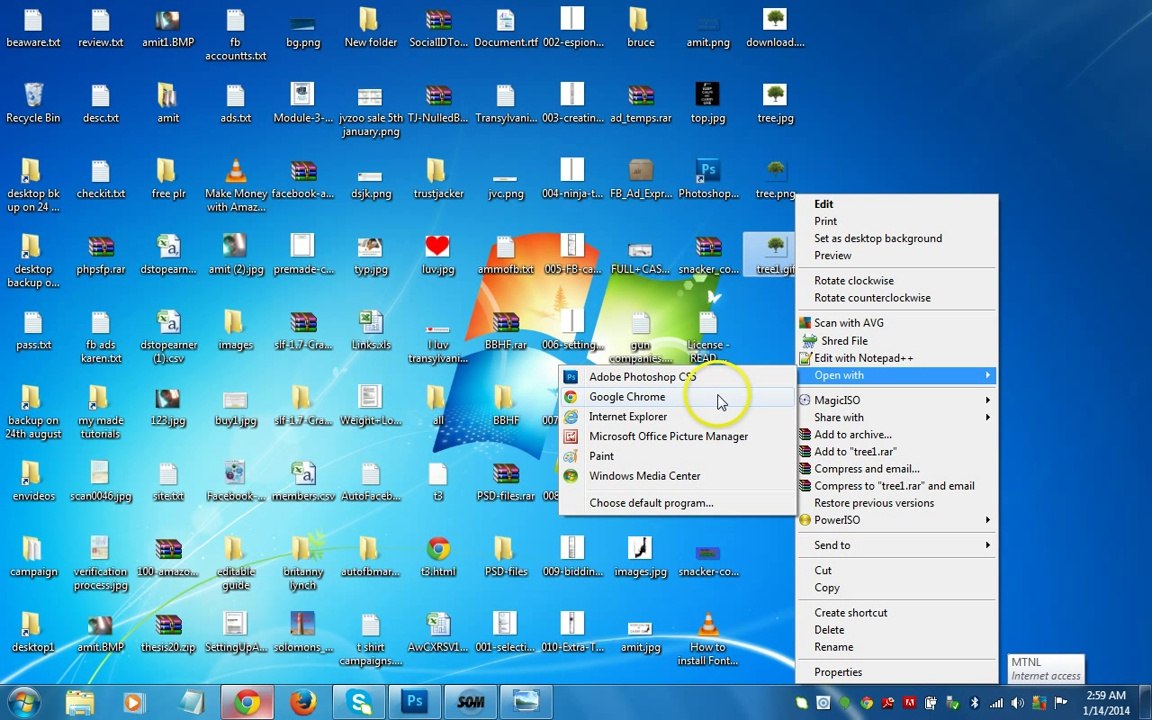The height and width of the screenshot is (720, 1152).
Task: Click the Windows Start button
Action: click(x=24, y=702)
